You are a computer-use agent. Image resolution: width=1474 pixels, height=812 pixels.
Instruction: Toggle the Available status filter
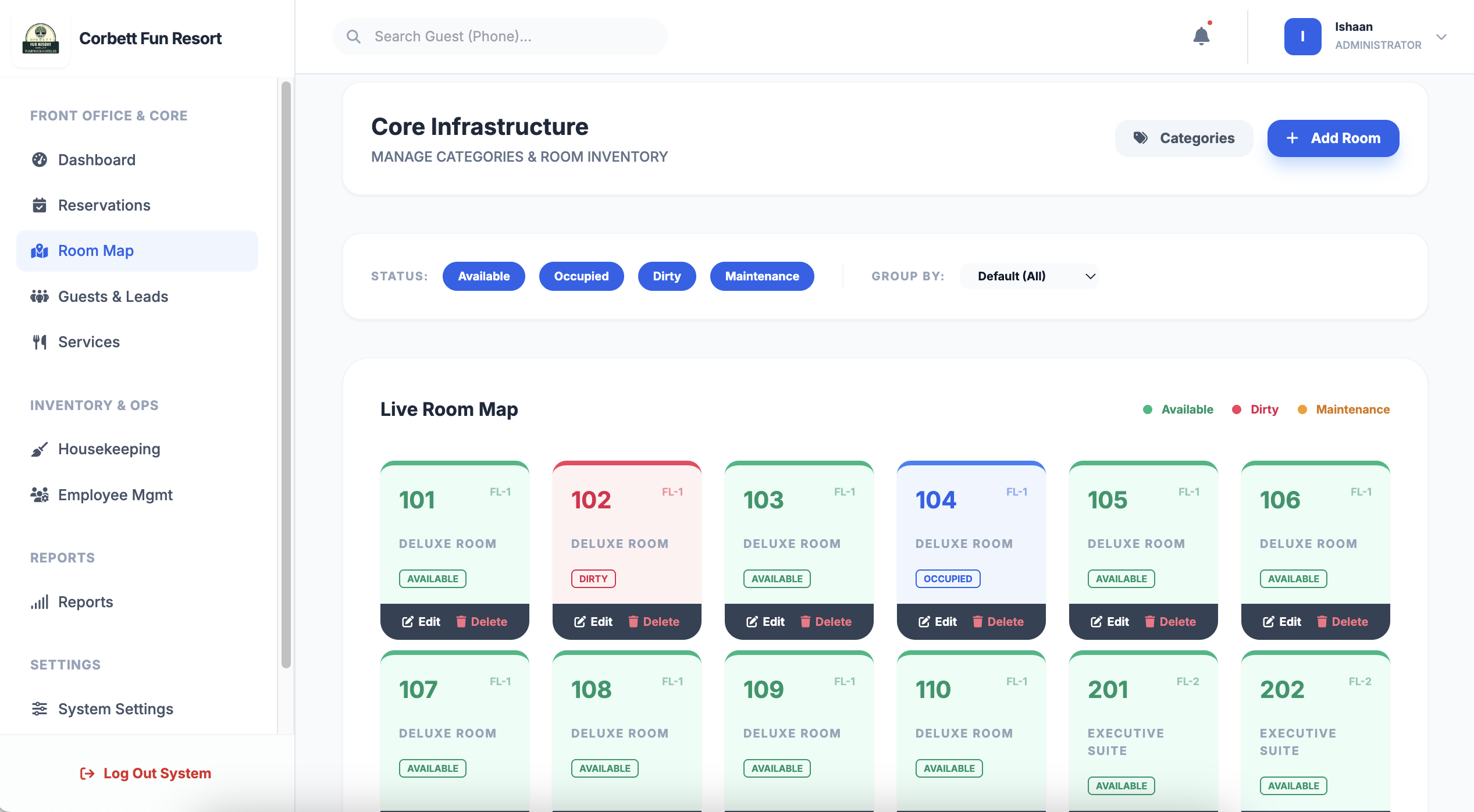coord(483,276)
